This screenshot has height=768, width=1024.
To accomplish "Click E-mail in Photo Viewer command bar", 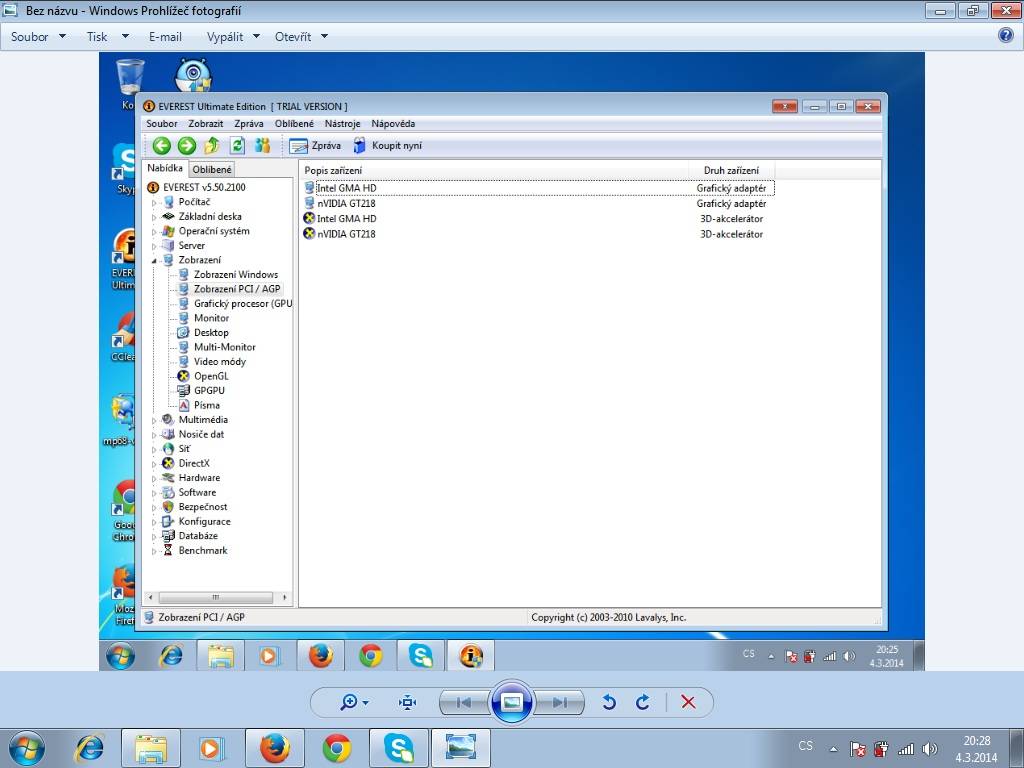I will tap(165, 37).
